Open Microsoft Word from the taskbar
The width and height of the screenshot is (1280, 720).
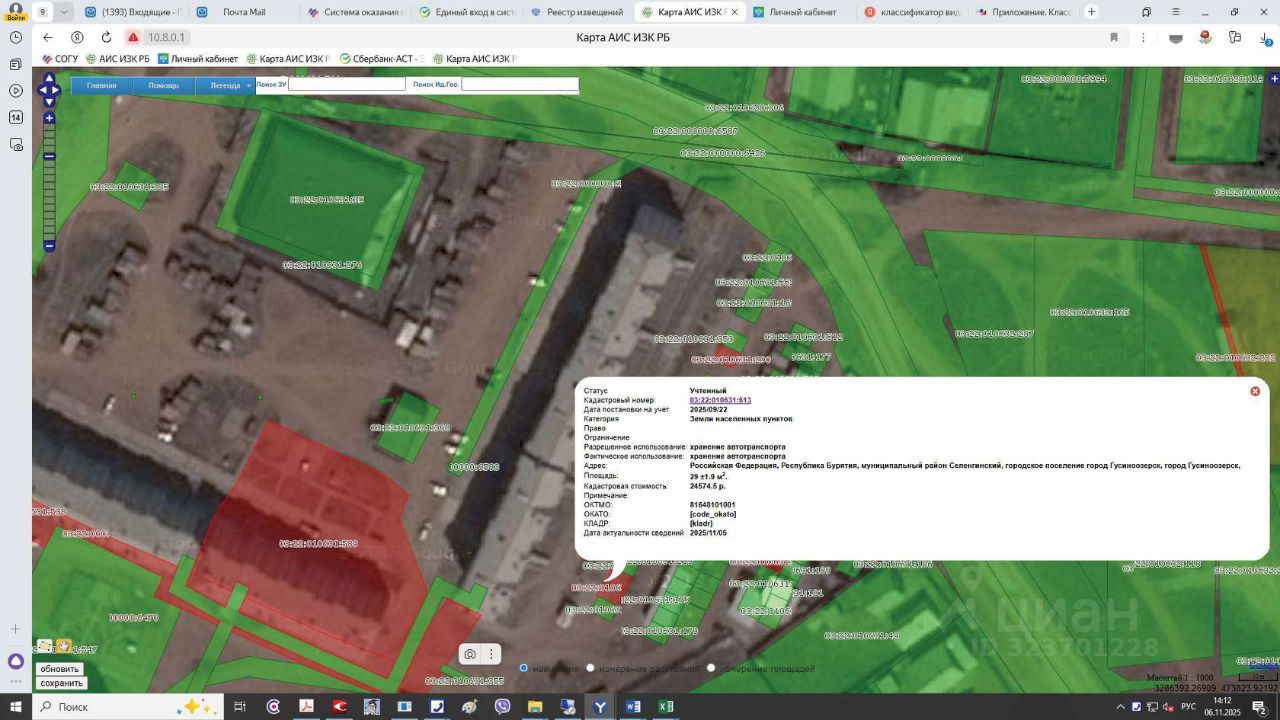pos(633,707)
